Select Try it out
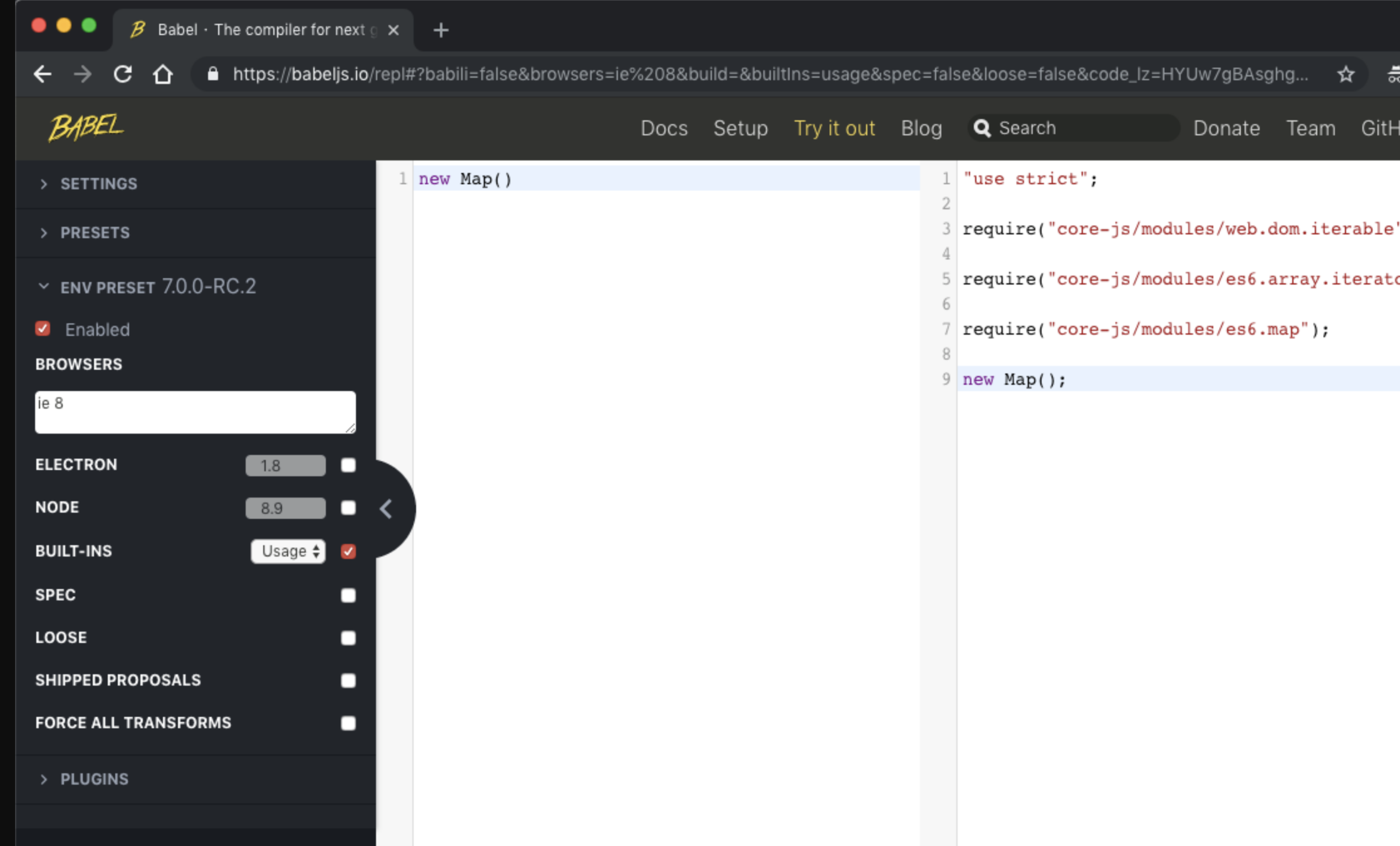1400x846 pixels. click(x=834, y=128)
